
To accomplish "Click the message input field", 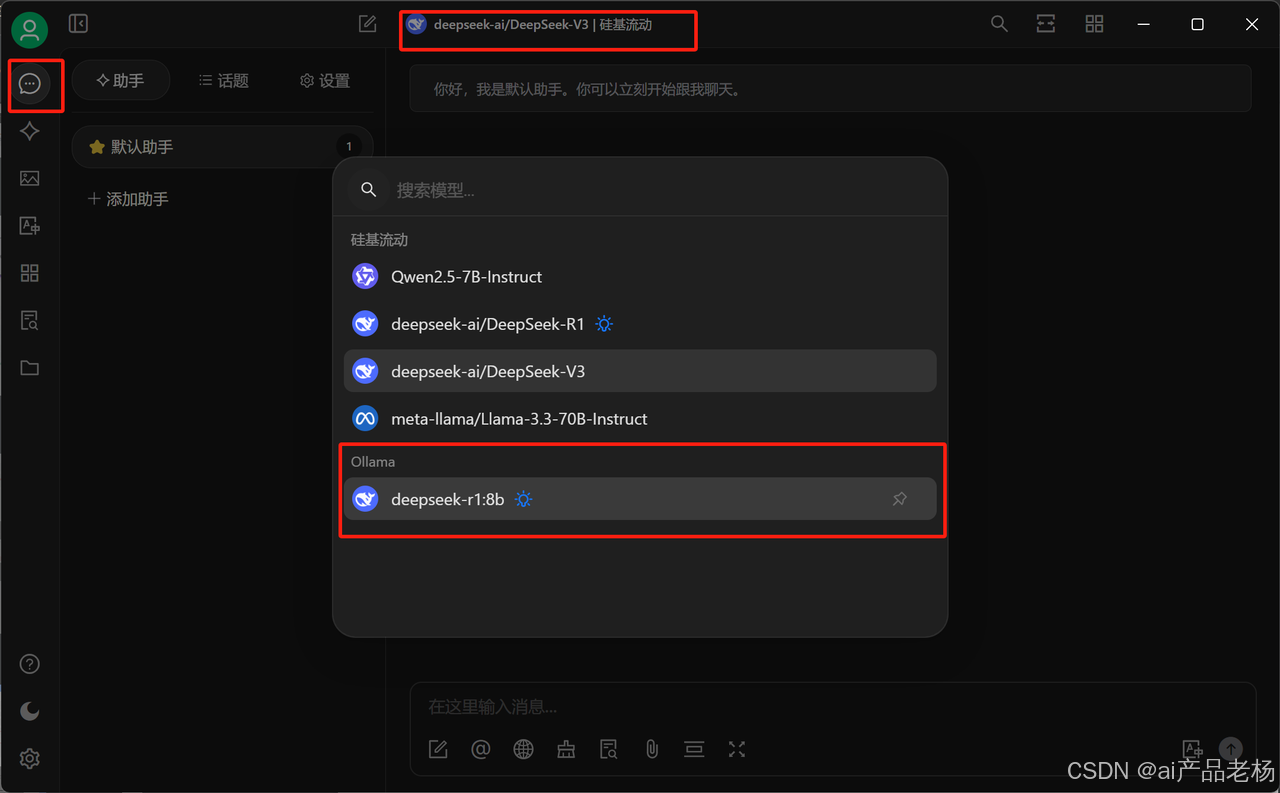I will pyautogui.click(x=832, y=707).
